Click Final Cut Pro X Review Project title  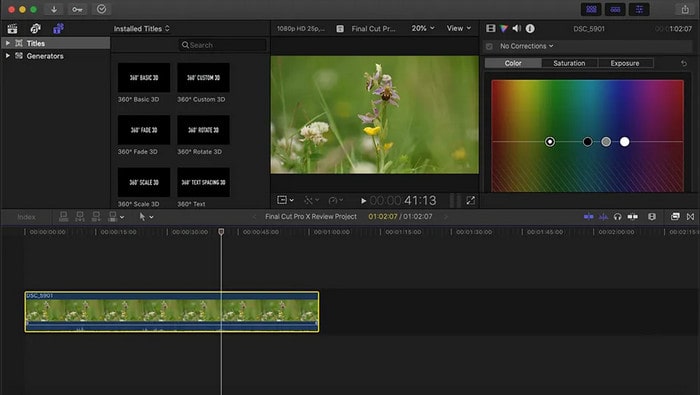311,216
